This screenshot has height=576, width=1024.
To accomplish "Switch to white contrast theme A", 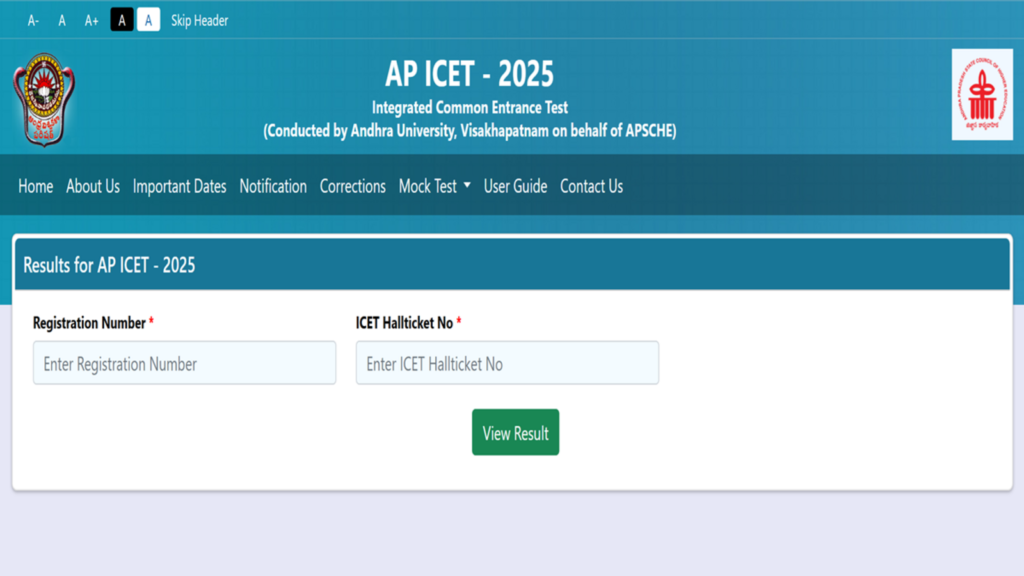I will pos(148,20).
